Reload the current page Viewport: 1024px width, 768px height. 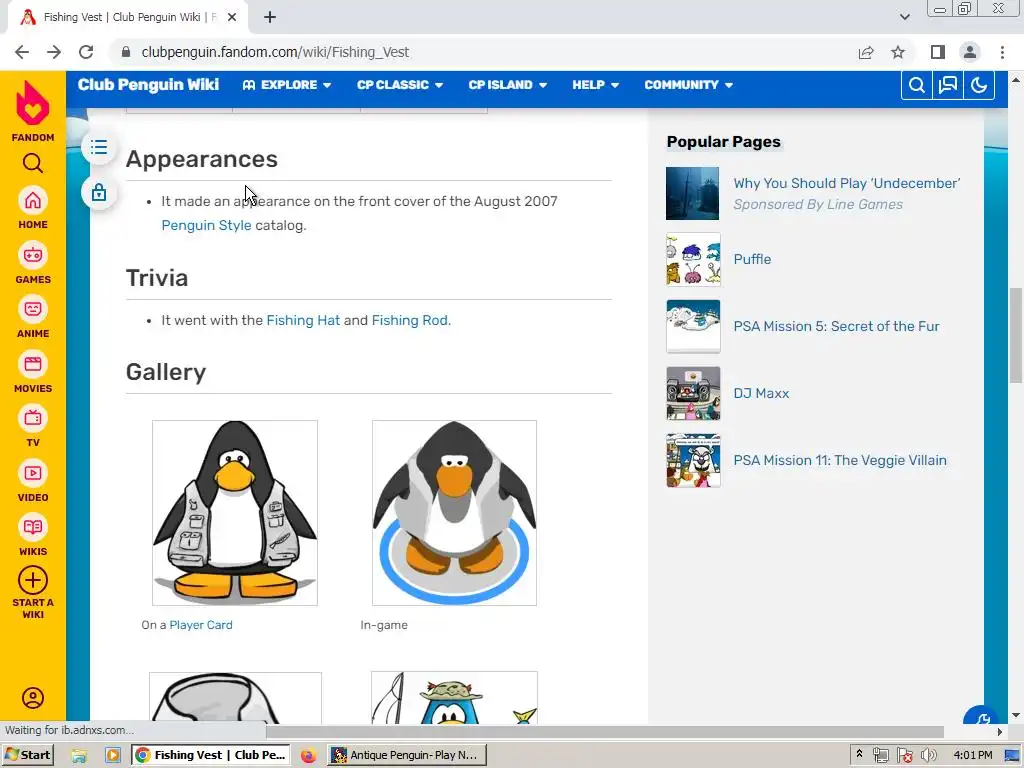pos(86,52)
